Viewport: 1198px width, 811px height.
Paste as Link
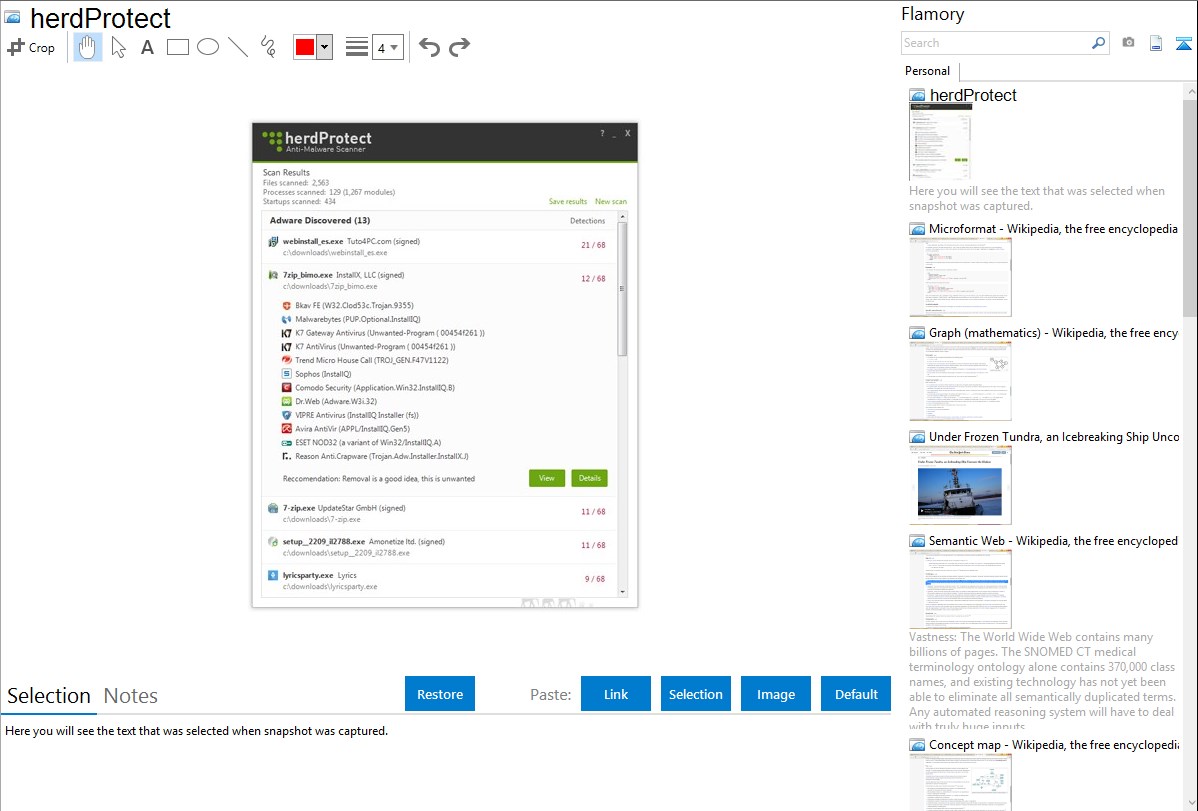(x=616, y=694)
